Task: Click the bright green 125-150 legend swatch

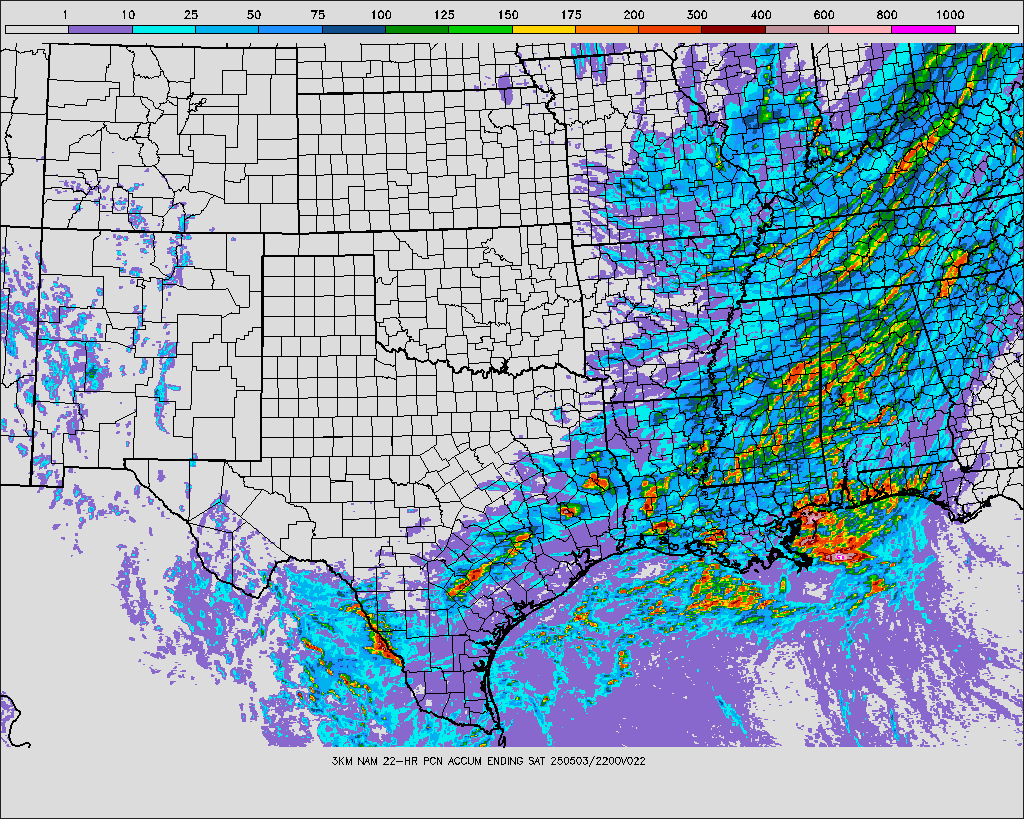Action: pyautogui.click(x=481, y=29)
